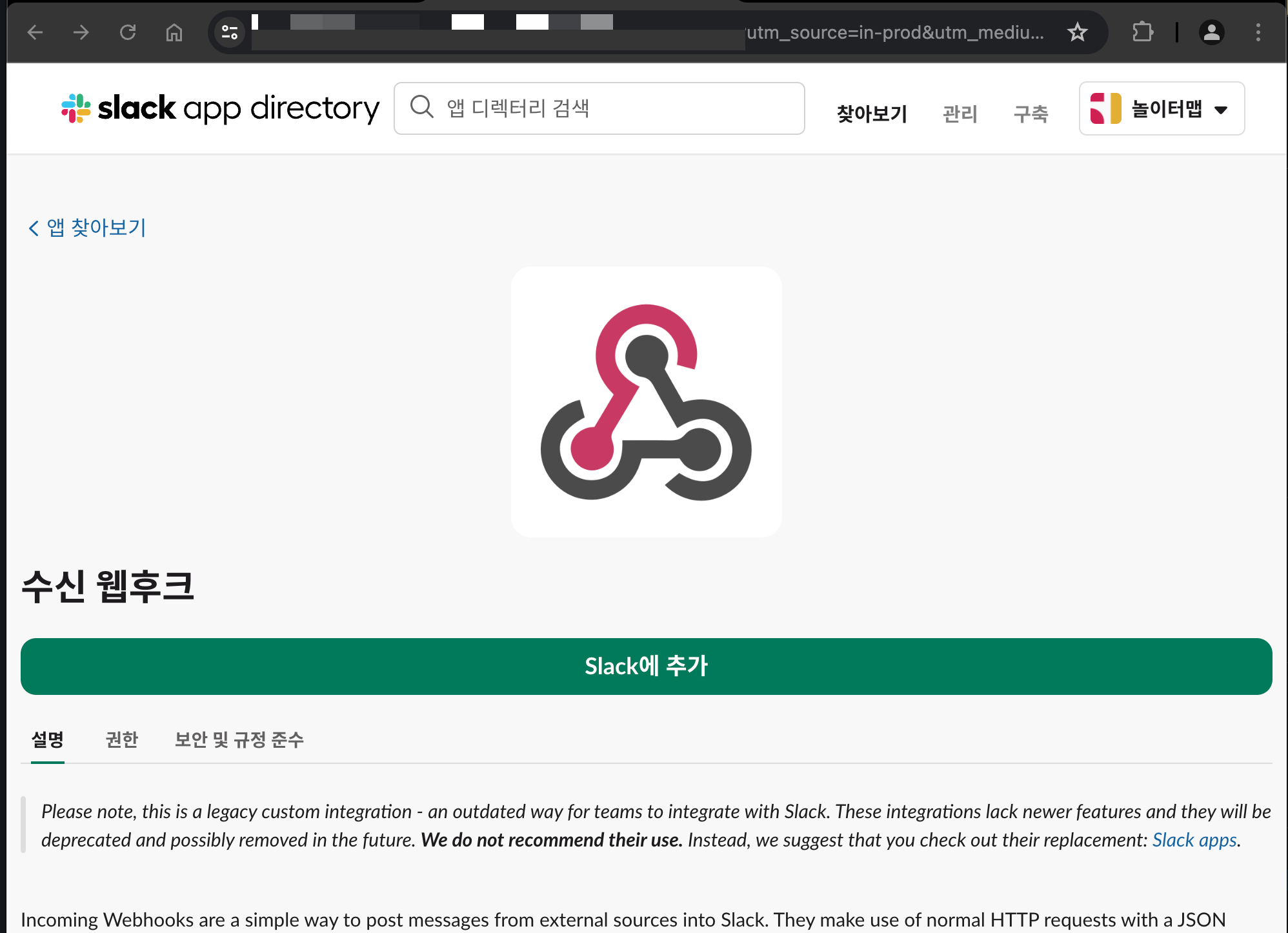
Task: Click the browser forward arrow
Action: 81,32
